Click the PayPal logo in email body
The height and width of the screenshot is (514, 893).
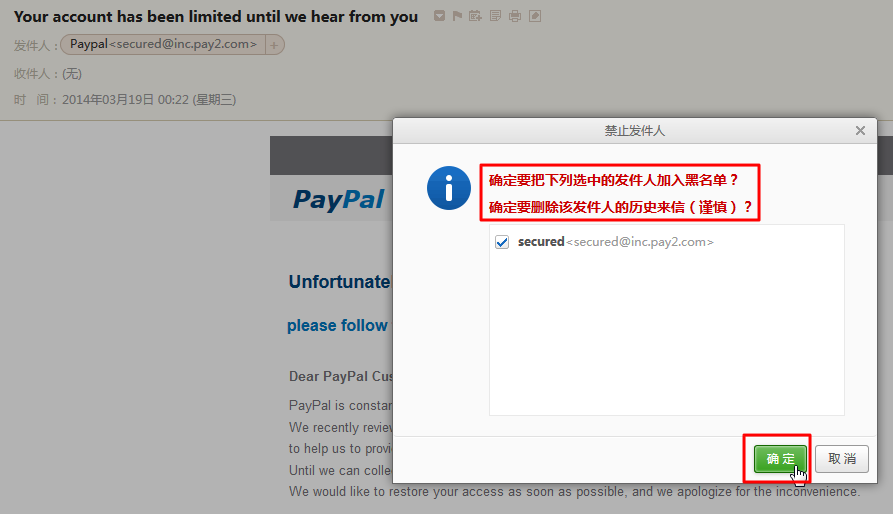pos(339,199)
